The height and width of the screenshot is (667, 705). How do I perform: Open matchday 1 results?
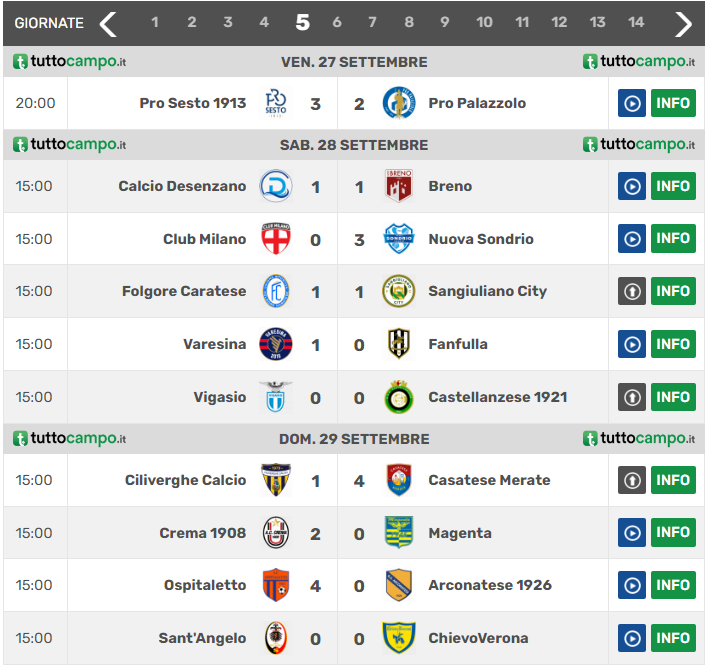(x=154, y=23)
